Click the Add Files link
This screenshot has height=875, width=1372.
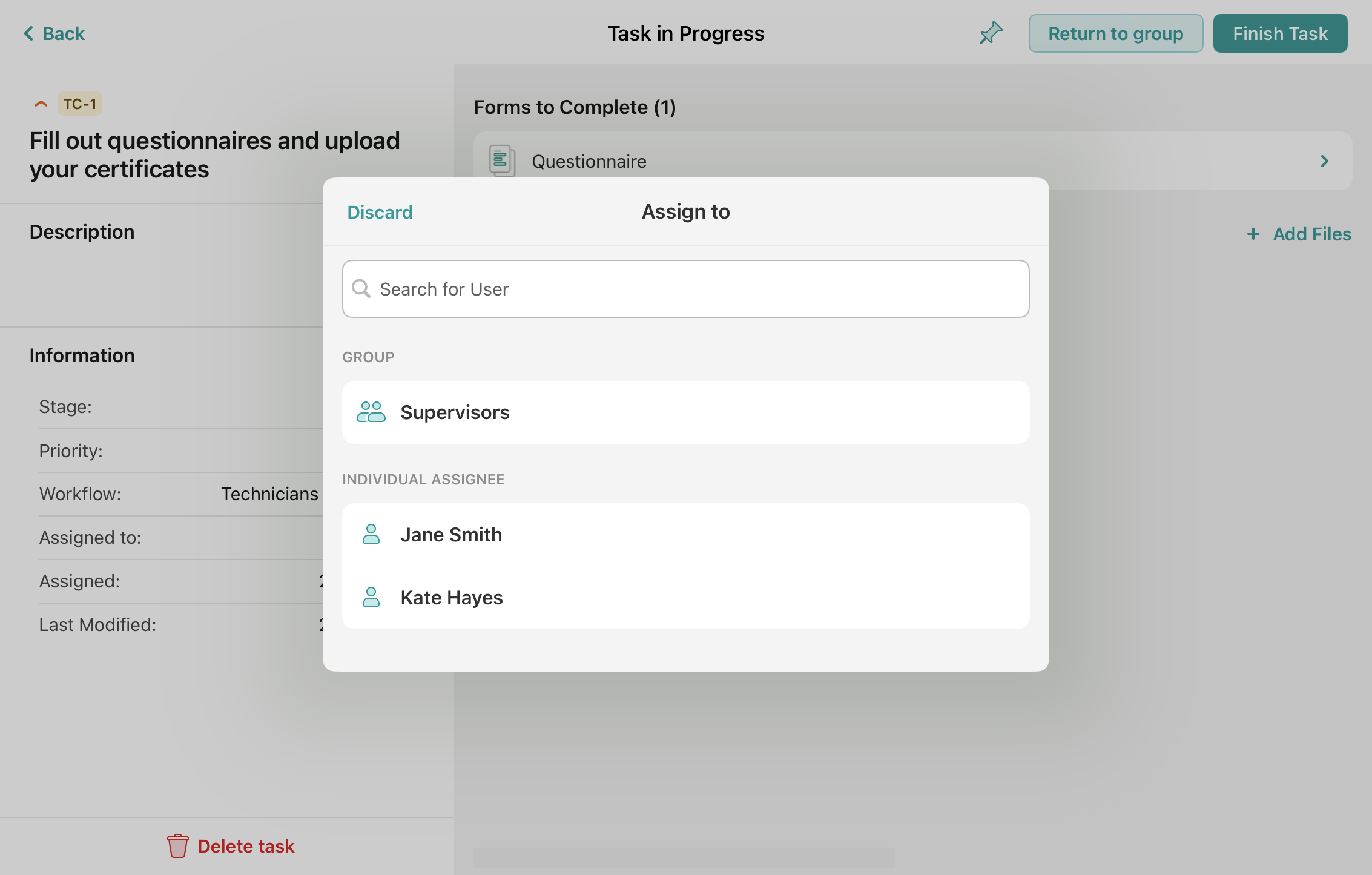click(x=1311, y=234)
